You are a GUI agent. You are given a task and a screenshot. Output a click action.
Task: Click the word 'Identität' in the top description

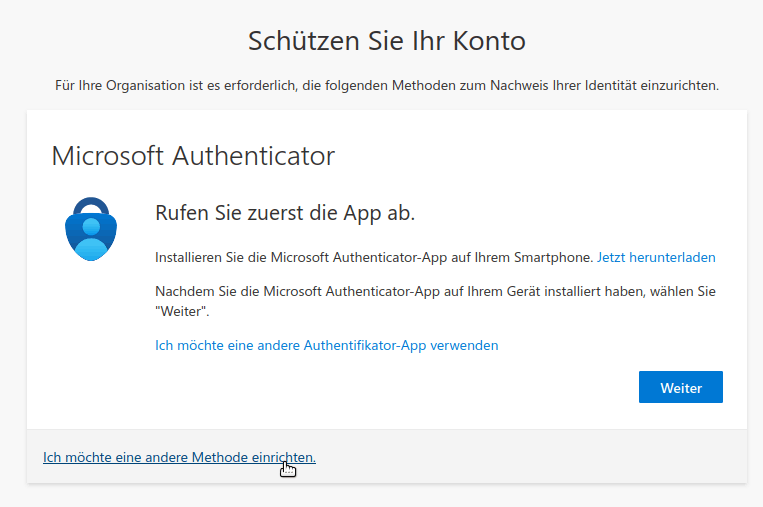(x=611, y=86)
